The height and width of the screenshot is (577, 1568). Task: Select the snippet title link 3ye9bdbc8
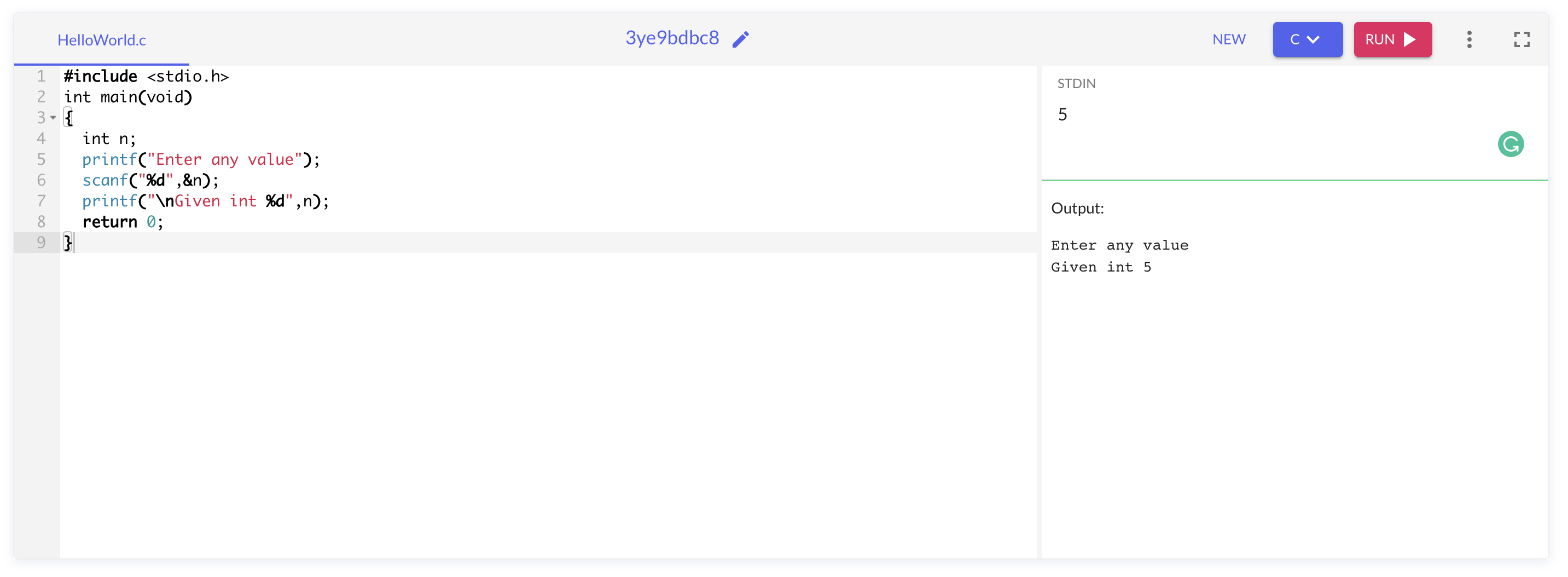click(x=671, y=38)
